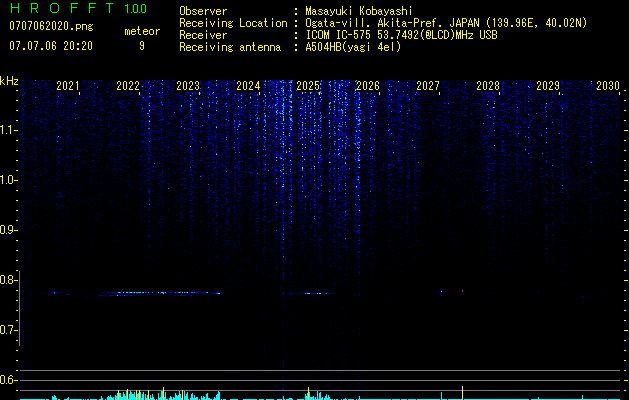Click the 2026 time marker

pos(368,86)
